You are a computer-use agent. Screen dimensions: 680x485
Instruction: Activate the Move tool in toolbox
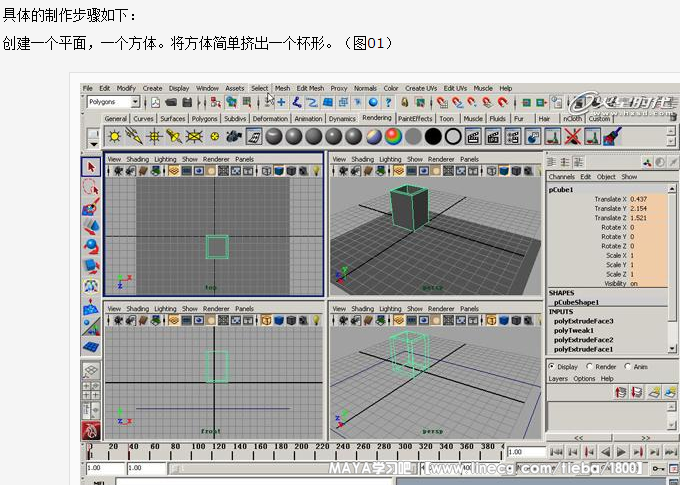pos(91,226)
